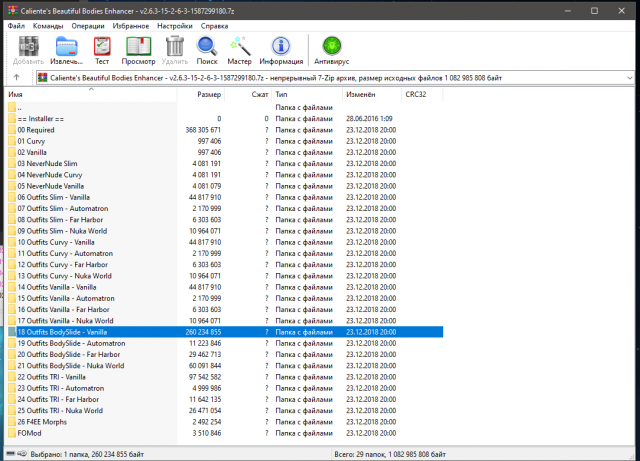Screen dimensions: 640x461
Task: Select the 00 Required folder
Action: click(x=36, y=130)
